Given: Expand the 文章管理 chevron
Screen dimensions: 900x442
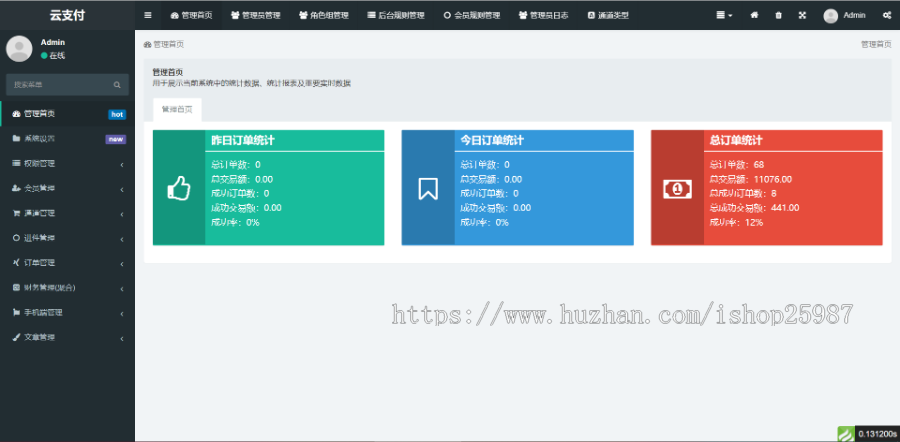Looking at the screenshot, I should click(x=122, y=339).
